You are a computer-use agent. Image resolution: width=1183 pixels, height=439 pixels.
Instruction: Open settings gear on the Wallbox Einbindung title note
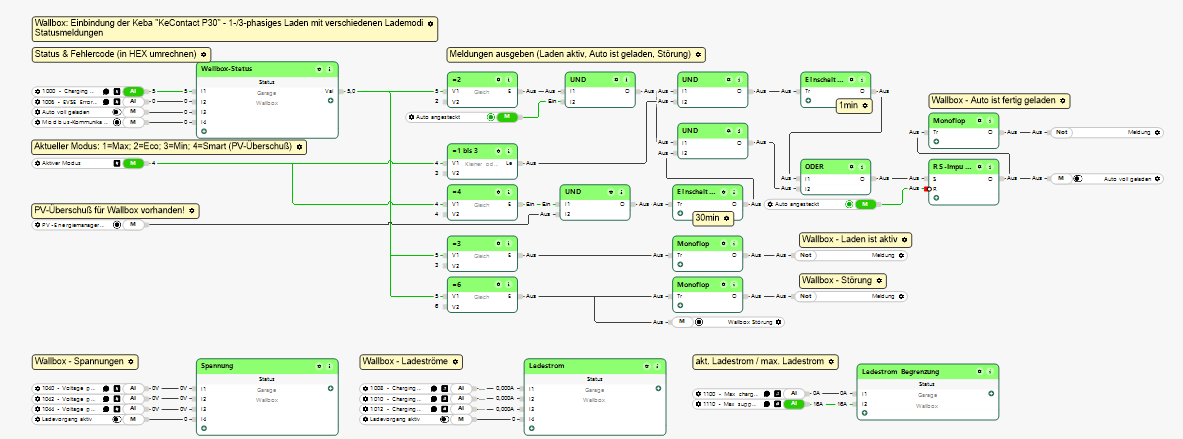click(430, 23)
